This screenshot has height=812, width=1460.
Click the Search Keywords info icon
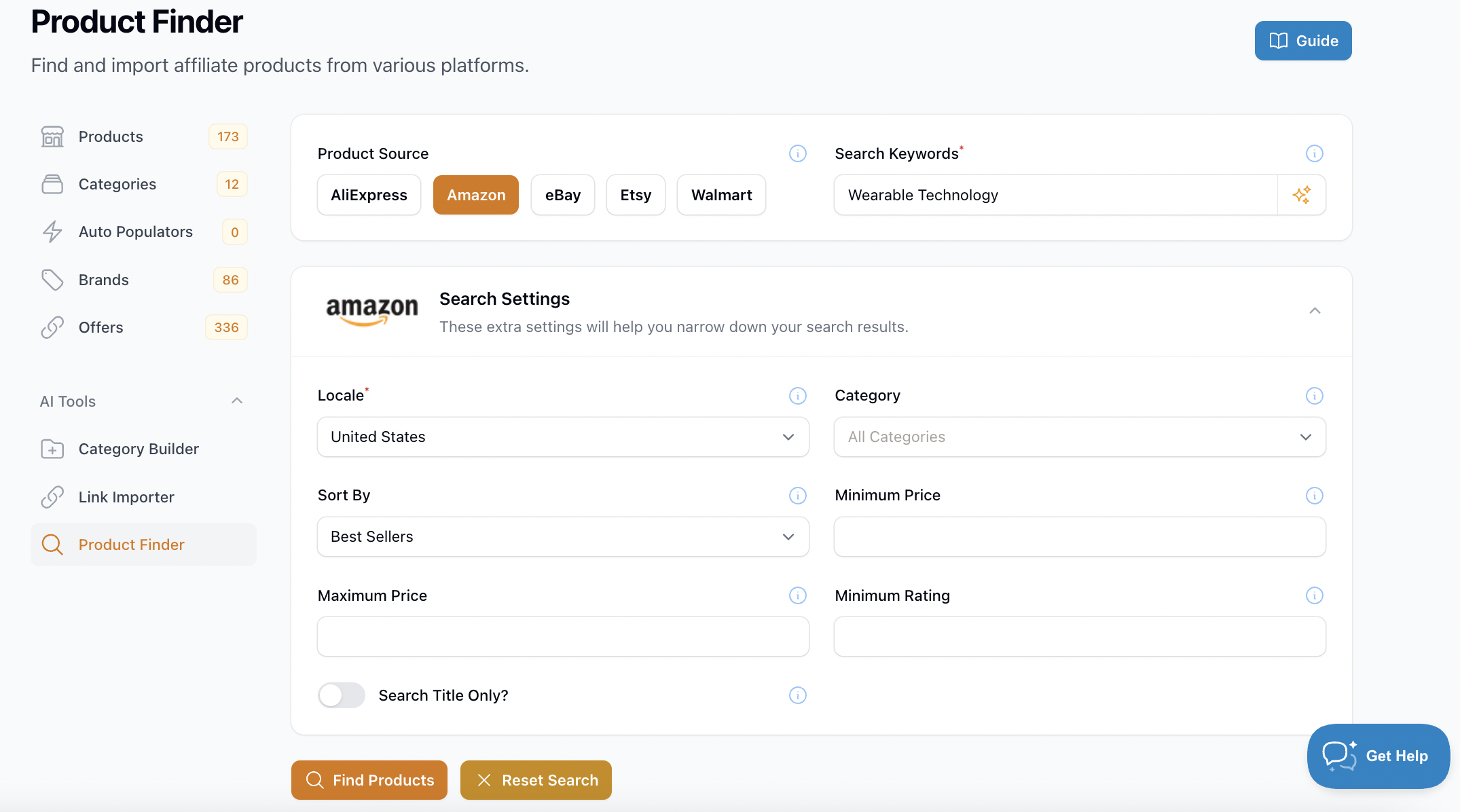[1314, 153]
